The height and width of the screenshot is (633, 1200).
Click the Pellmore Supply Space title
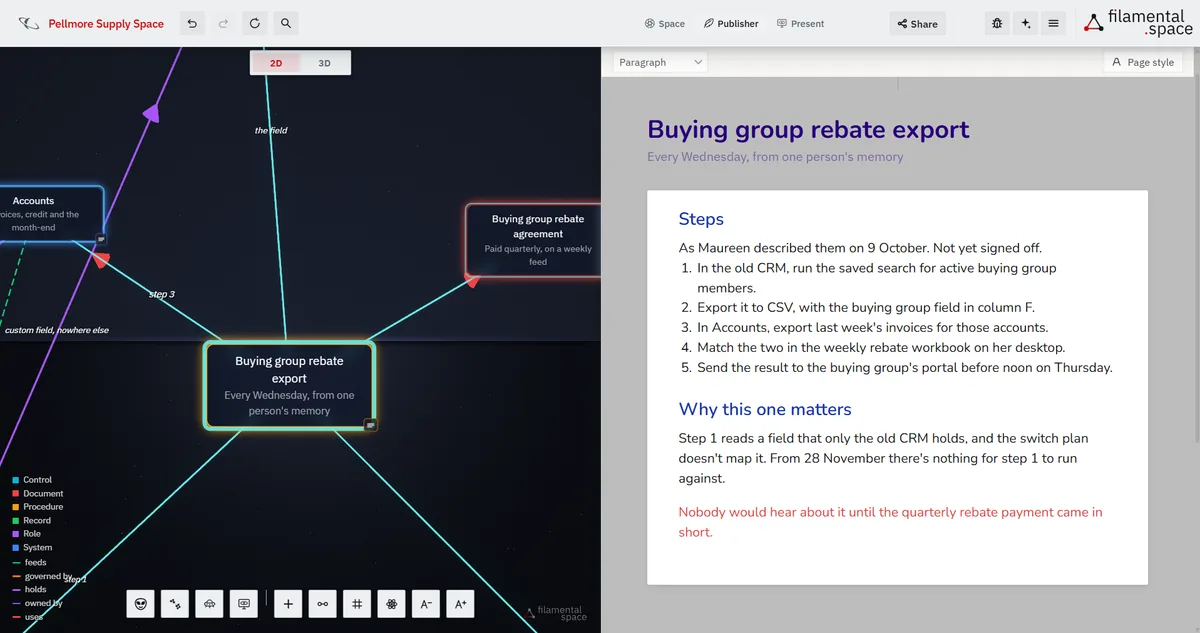(x=106, y=24)
